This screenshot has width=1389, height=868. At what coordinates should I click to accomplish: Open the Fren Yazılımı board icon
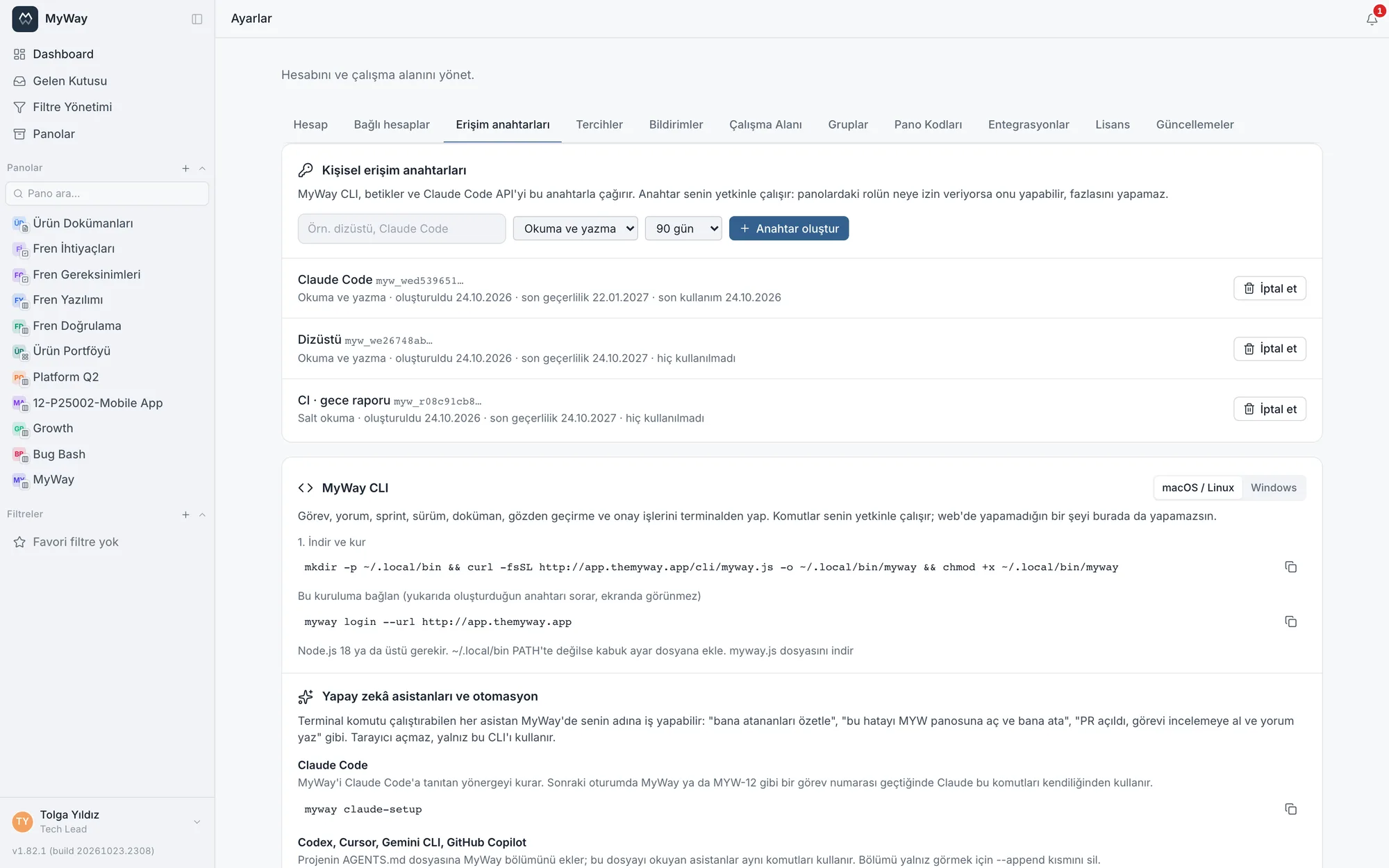click(20, 301)
